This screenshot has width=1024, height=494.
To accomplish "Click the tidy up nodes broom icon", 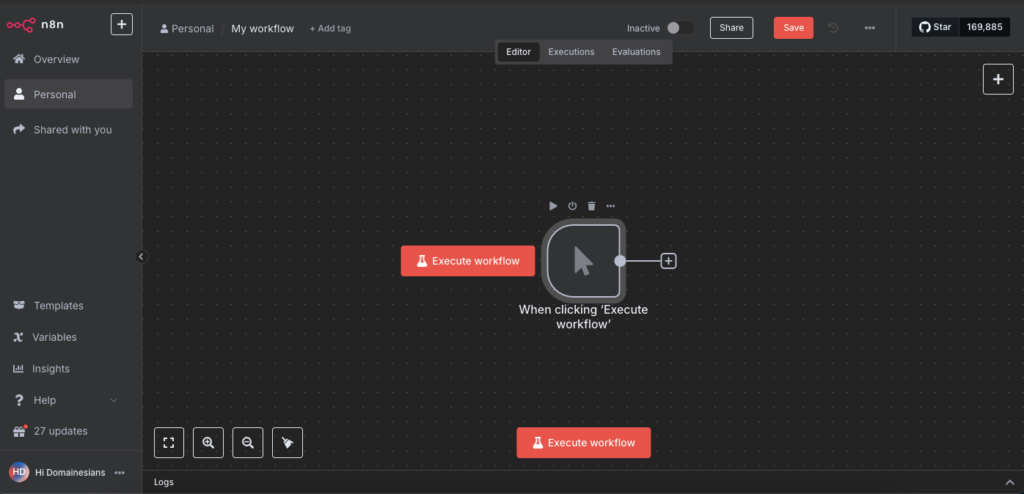I will coord(287,442).
